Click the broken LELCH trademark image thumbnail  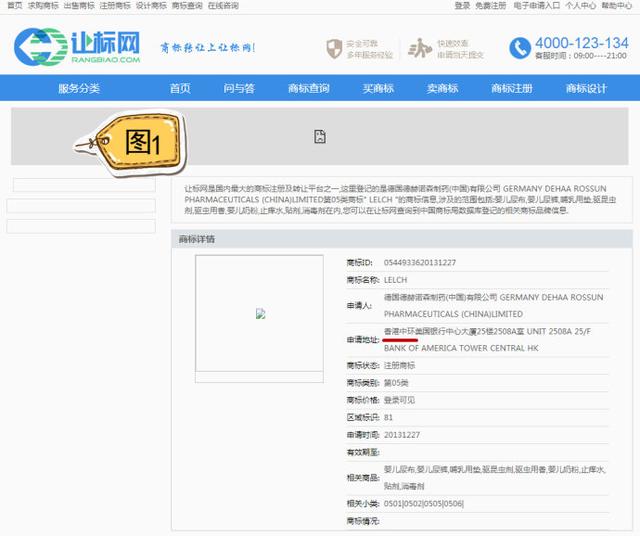pos(260,314)
